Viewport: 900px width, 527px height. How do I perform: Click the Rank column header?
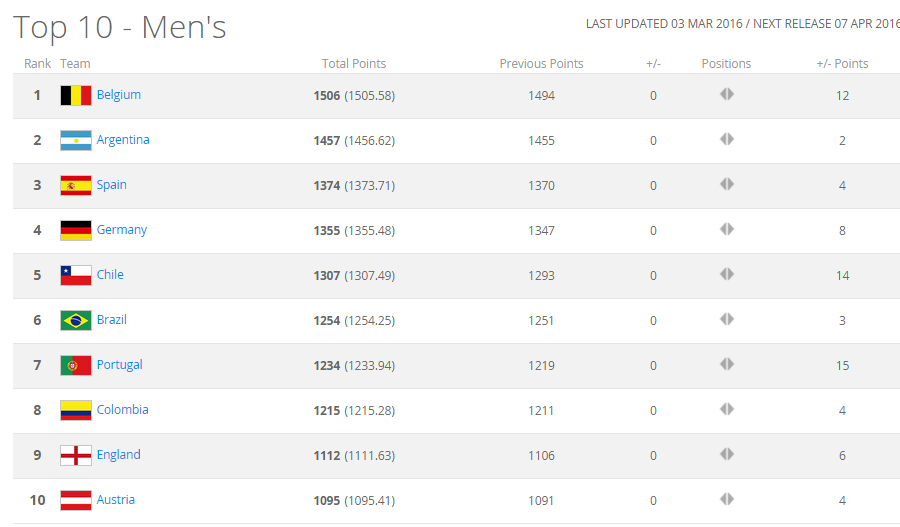[x=38, y=64]
